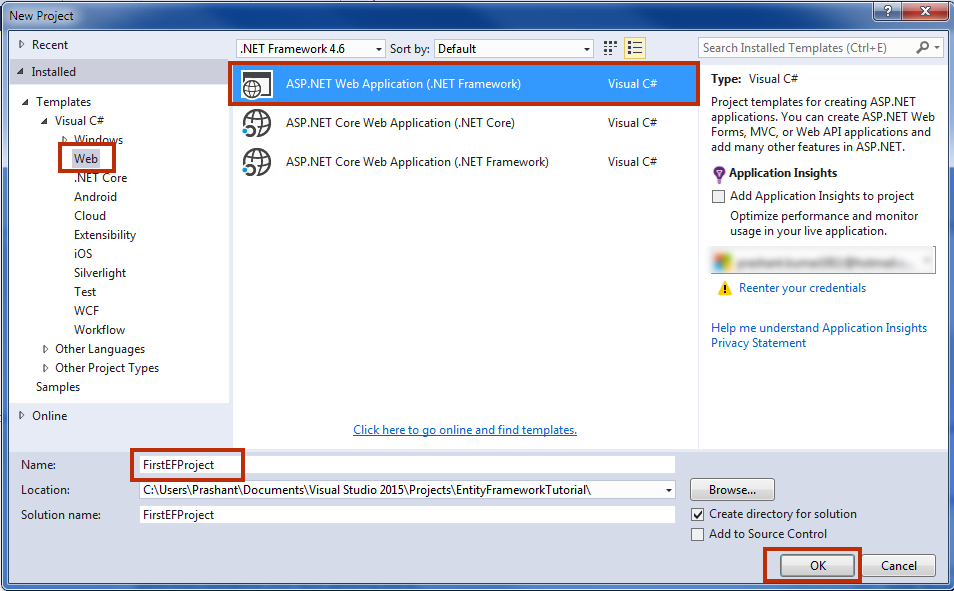
Task: Select the Android category
Action: (x=96, y=197)
